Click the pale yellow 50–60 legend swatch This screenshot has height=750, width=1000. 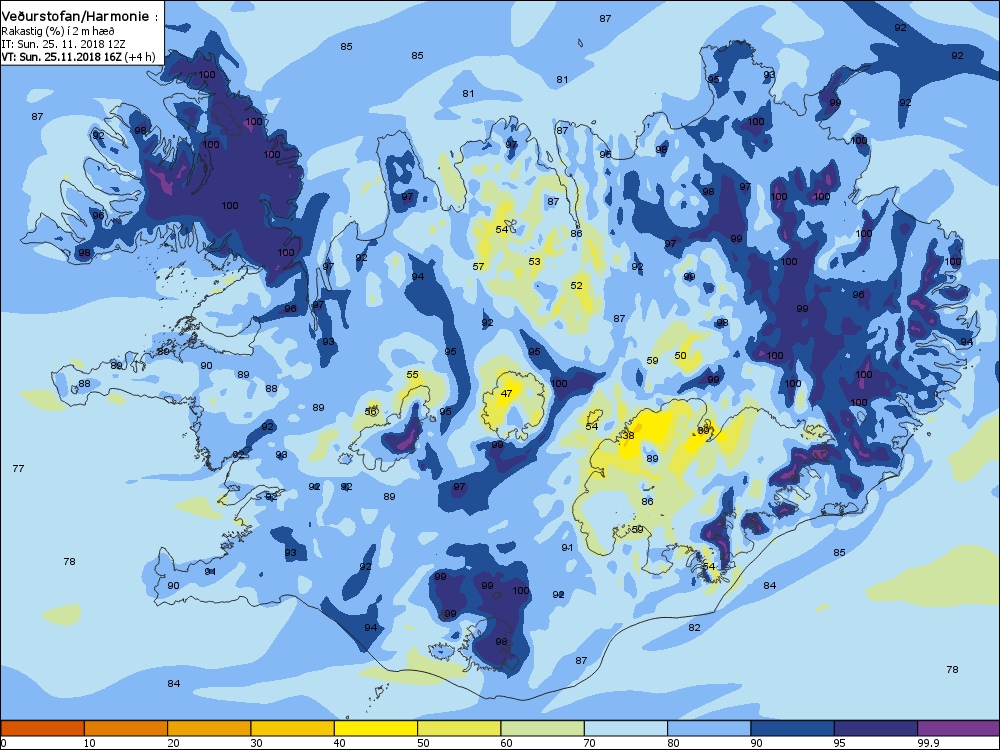(459, 728)
